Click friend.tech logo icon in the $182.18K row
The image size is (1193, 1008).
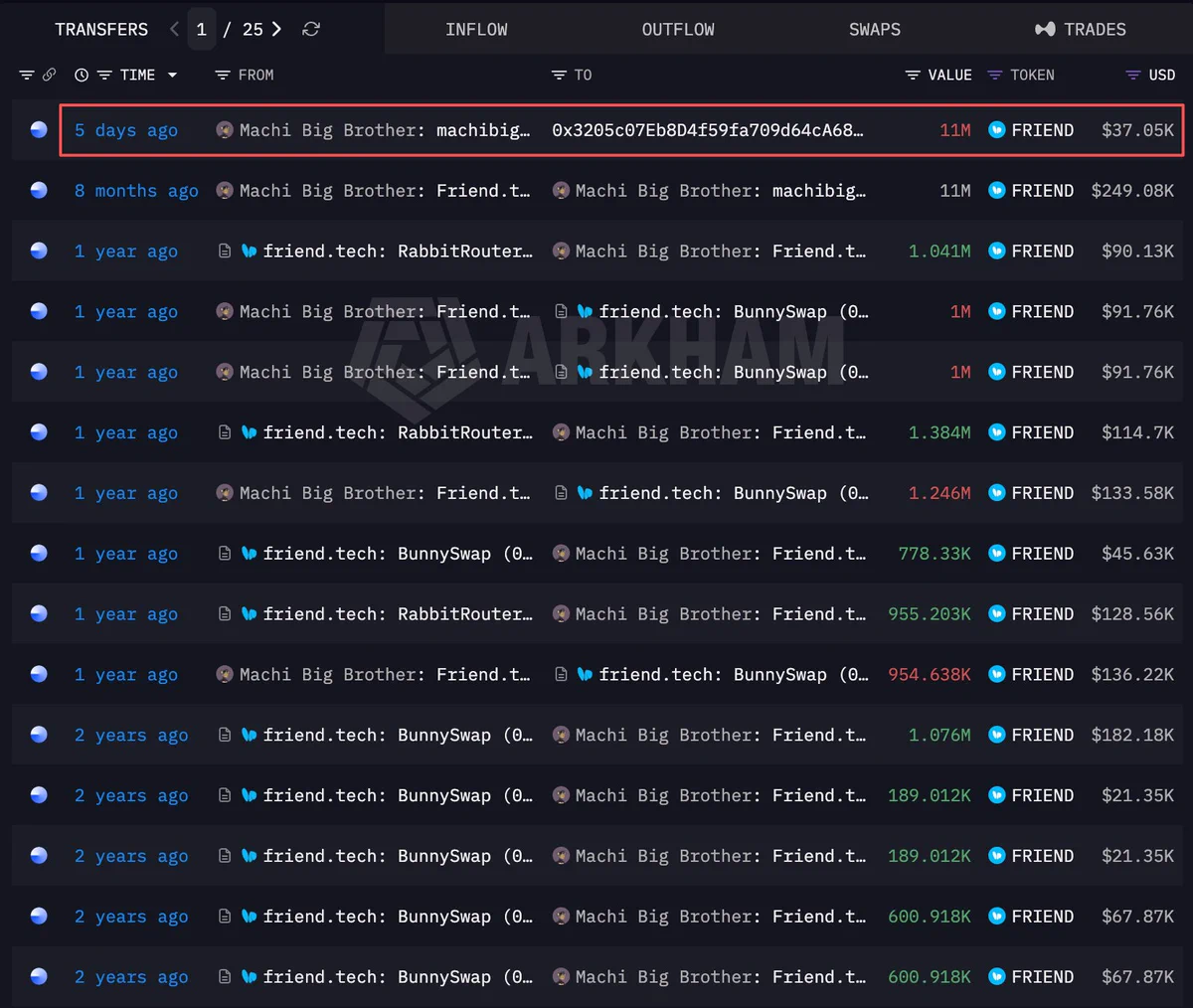249,736
